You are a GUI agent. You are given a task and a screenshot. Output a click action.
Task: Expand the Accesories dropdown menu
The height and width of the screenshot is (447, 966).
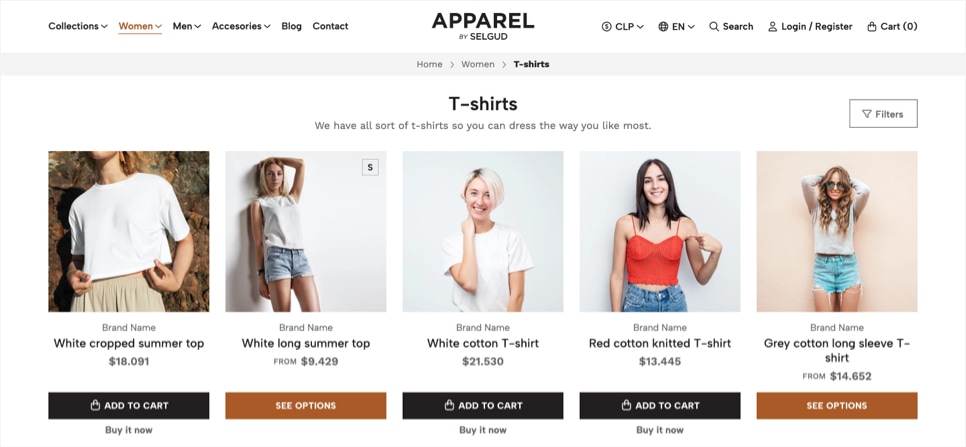click(241, 26)
